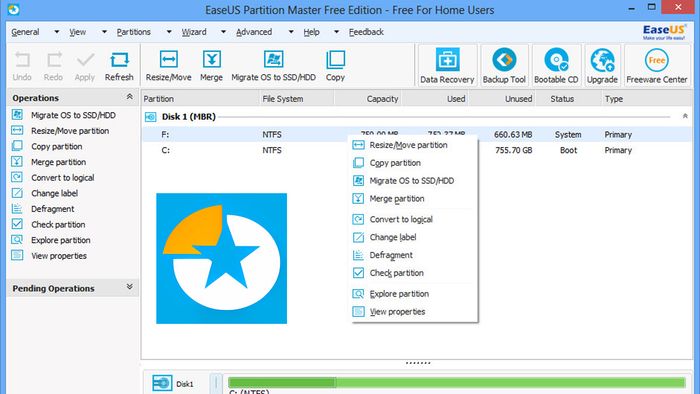
Task: Click the Upgrade globe icon
Action: [x=602, y=60]
